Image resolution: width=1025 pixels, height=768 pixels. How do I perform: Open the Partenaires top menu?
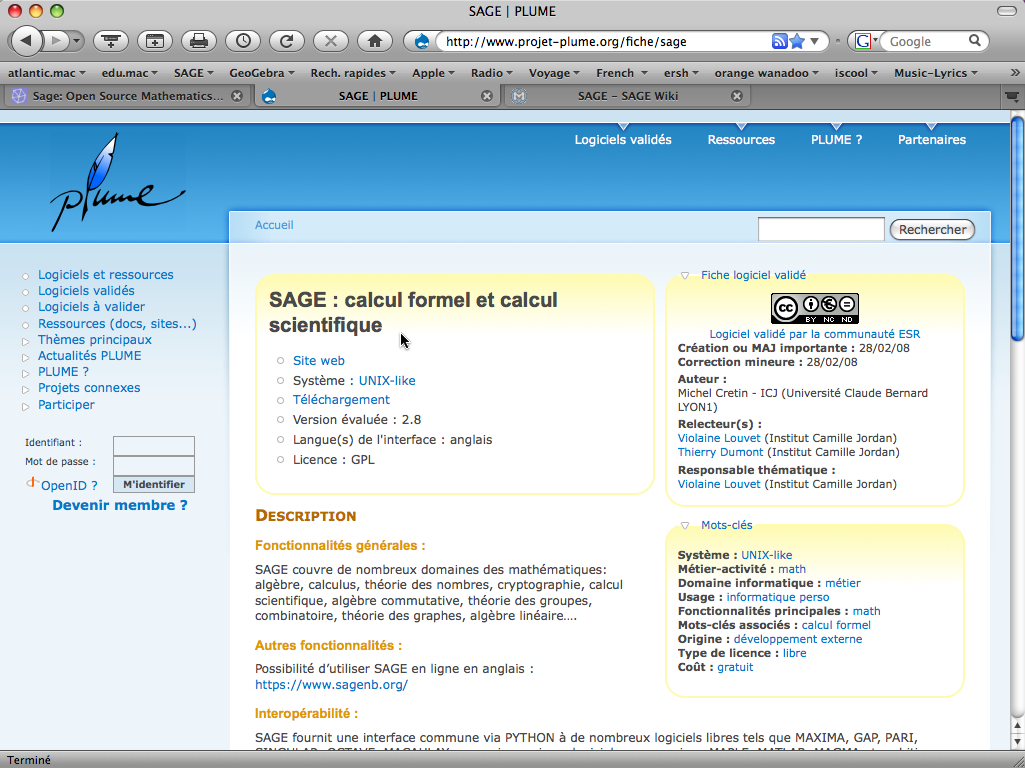coord(932,139)
